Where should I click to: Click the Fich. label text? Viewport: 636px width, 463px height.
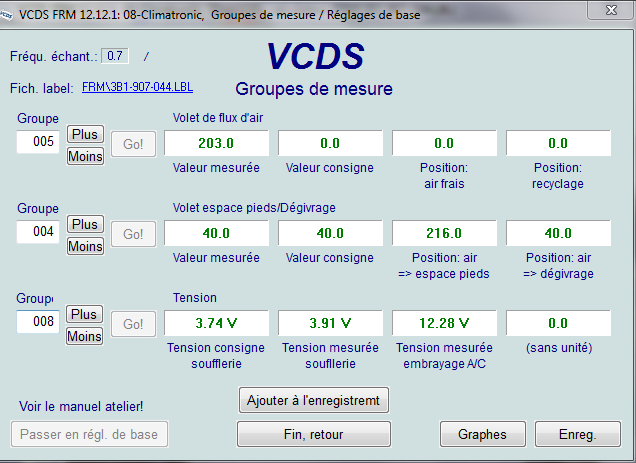click(42, 88)
